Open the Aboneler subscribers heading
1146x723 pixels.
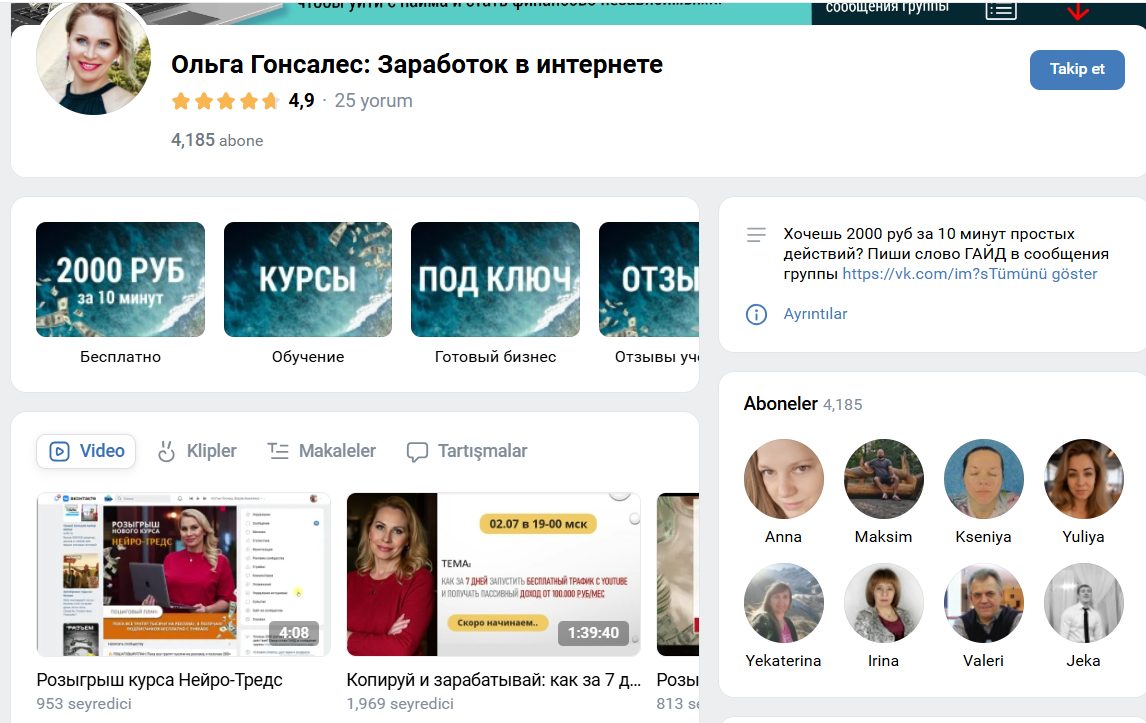[781, 404]
